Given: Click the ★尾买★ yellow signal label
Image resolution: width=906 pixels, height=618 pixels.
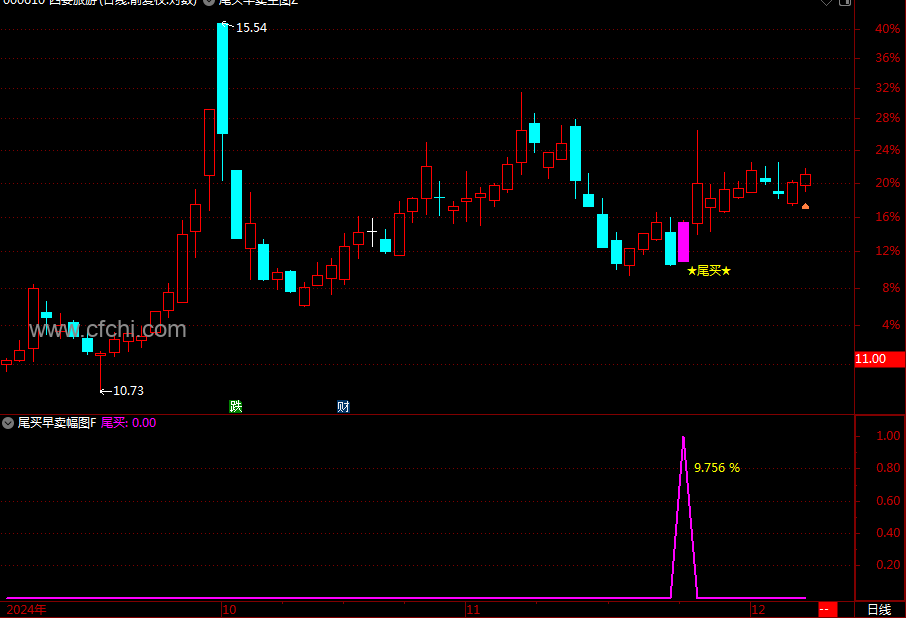Looking at the screenshot, I should [709, 271].
